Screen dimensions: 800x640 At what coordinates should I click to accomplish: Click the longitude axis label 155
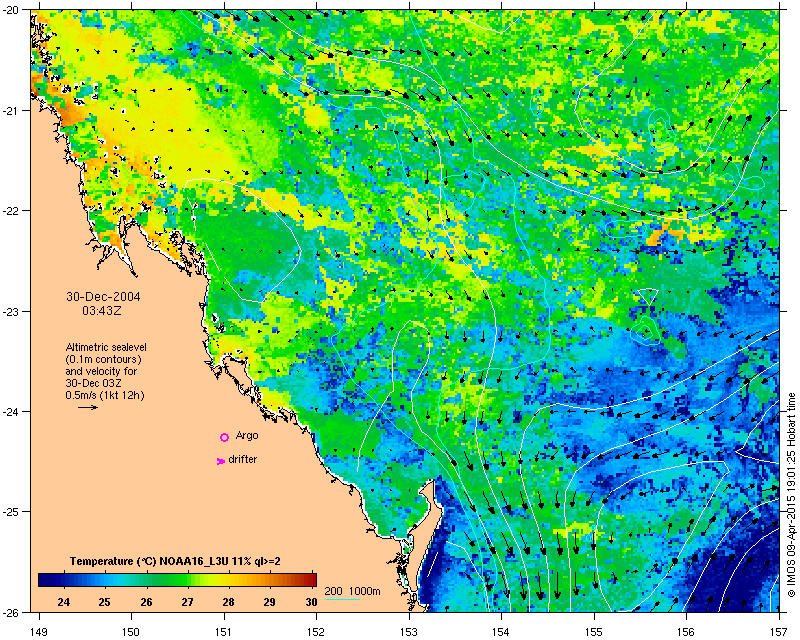(594, 631)
